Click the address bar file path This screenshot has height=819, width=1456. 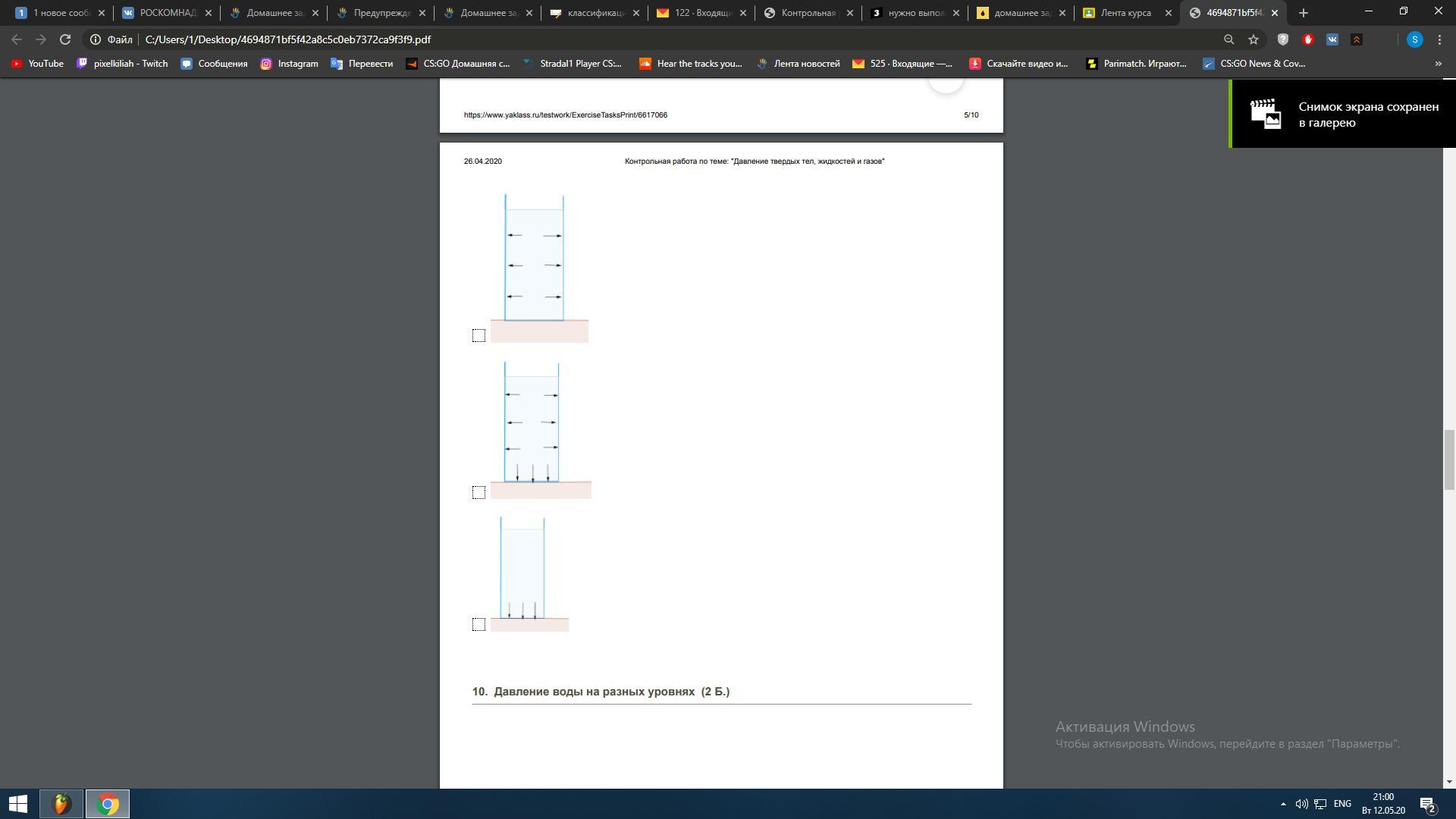point(288,39)
